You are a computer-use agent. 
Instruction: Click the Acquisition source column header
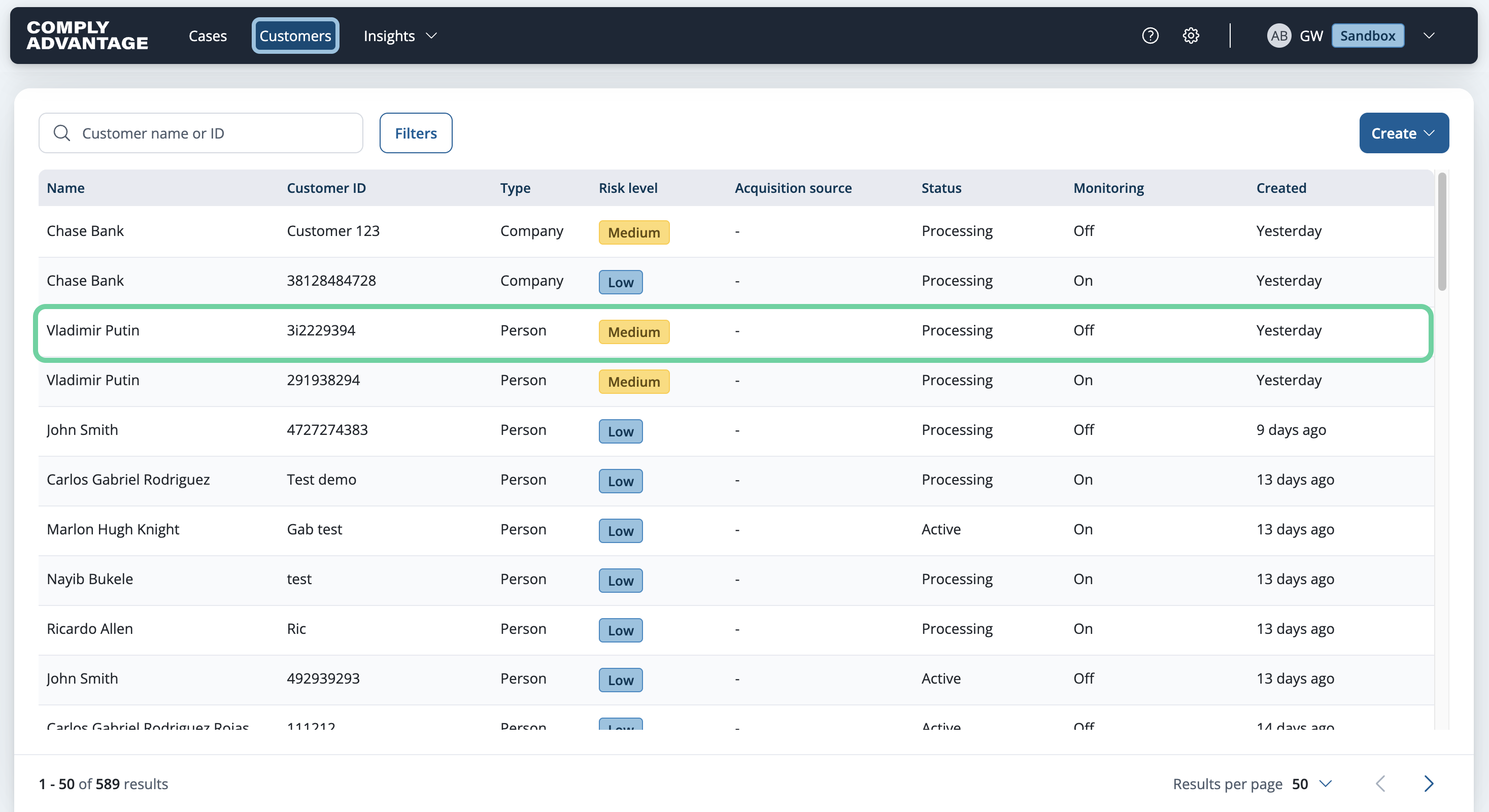coord(793,188)
